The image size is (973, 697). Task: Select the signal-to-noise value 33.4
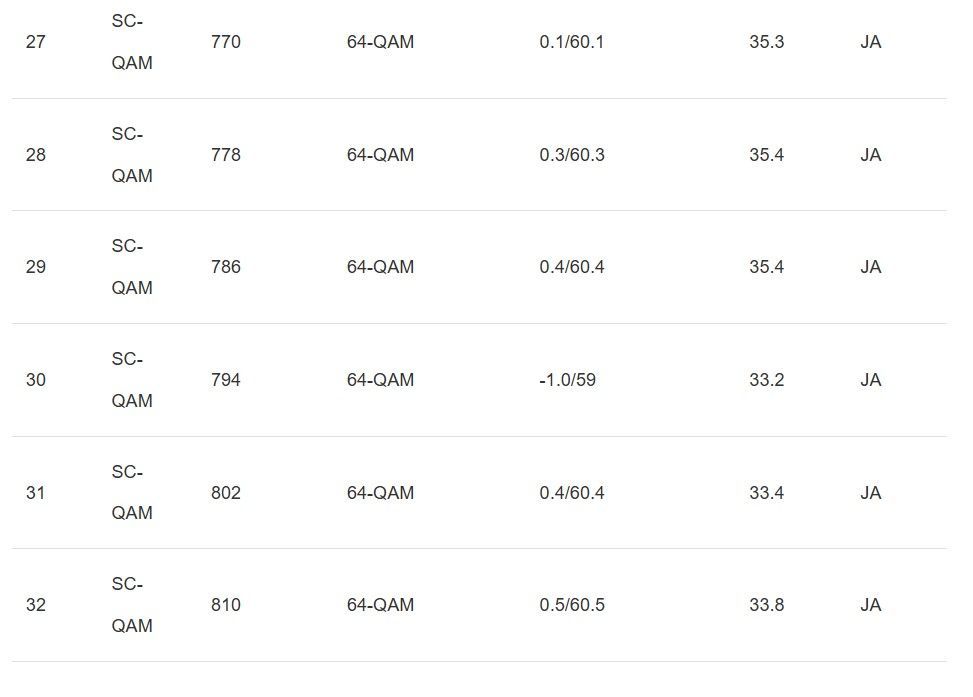click(x=766, y=493)
